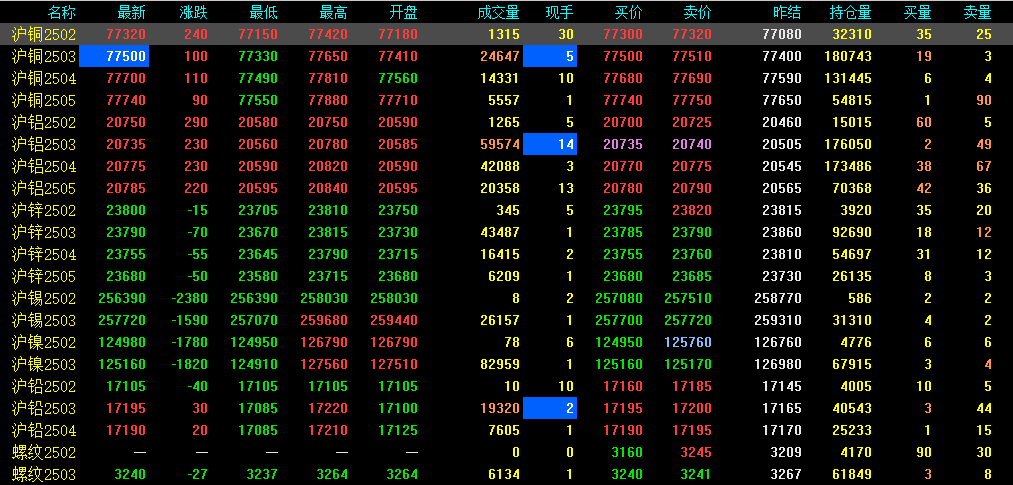Select contract 沪铝2505
Image resolution: width=1013 pixels, height=485 pixels.
coord(44,188)
